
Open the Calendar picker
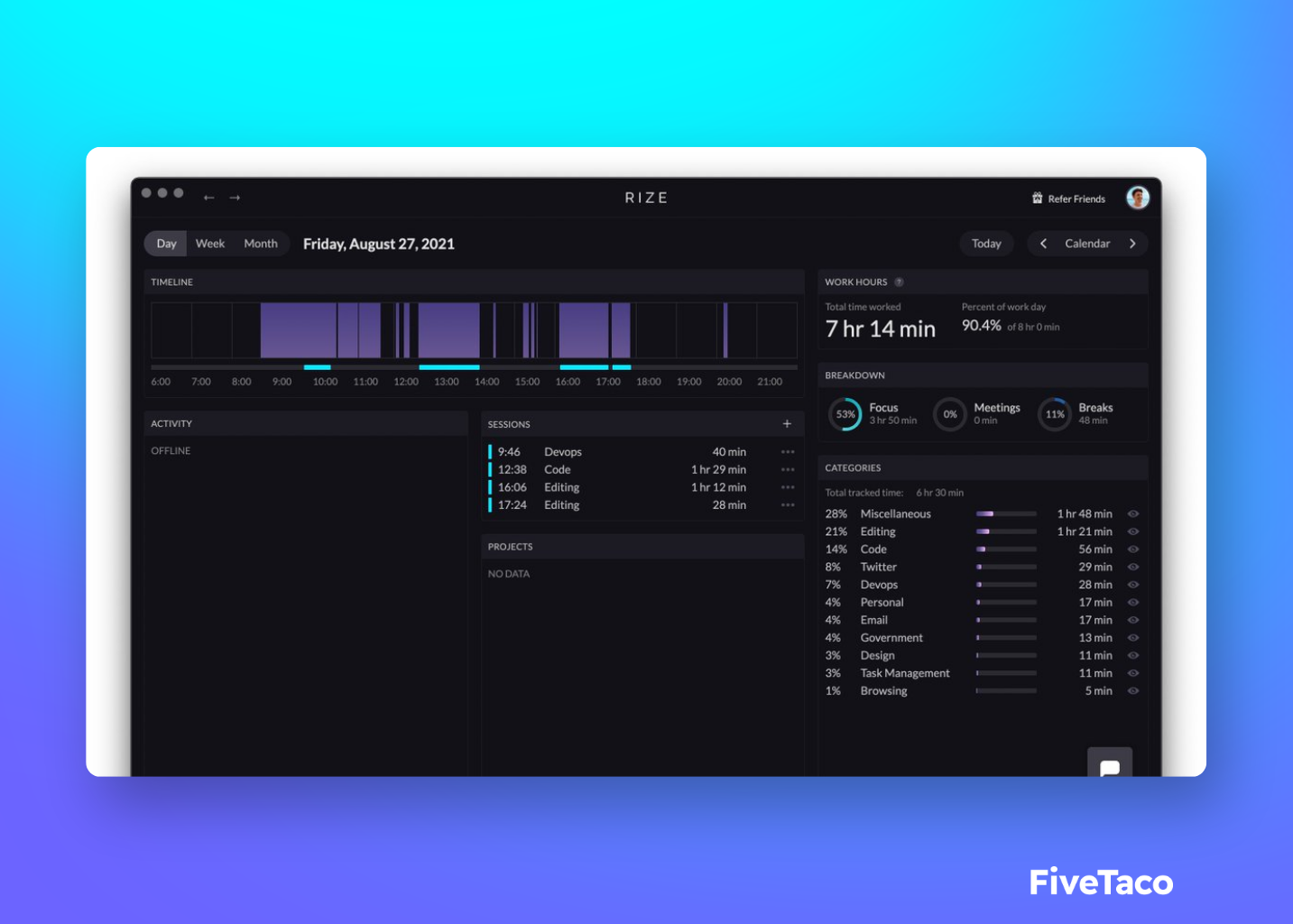1087,244
